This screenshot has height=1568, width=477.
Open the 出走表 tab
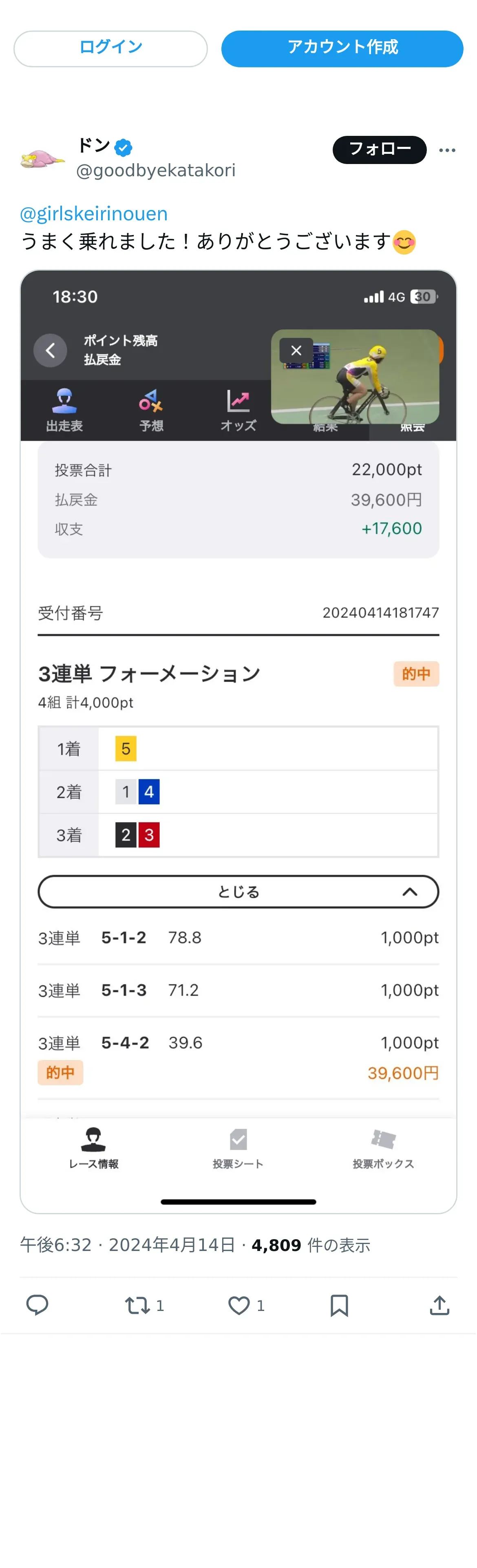[x=64, y=410]
